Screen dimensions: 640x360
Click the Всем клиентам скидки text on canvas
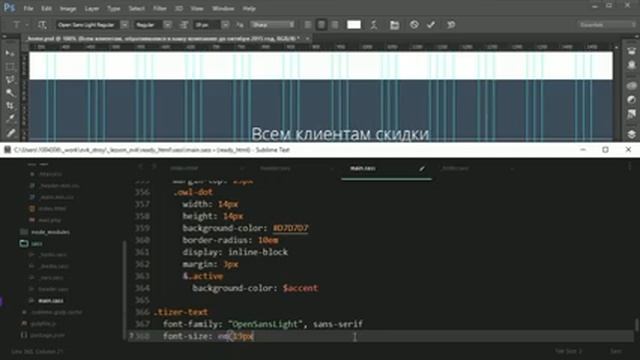tap(340, 134)
